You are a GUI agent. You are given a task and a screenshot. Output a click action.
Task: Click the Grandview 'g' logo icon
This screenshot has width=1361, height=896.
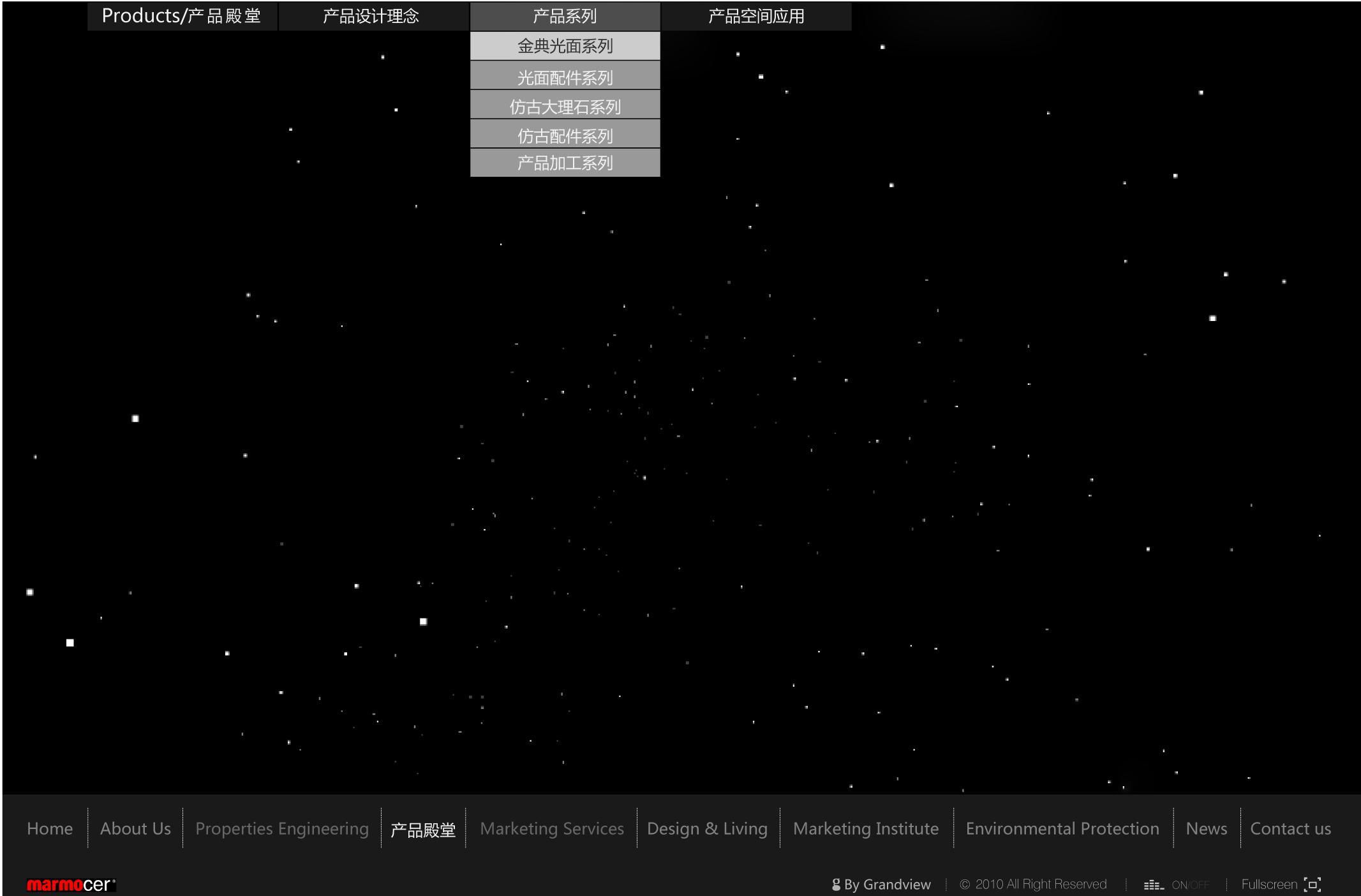pos(836,885)
